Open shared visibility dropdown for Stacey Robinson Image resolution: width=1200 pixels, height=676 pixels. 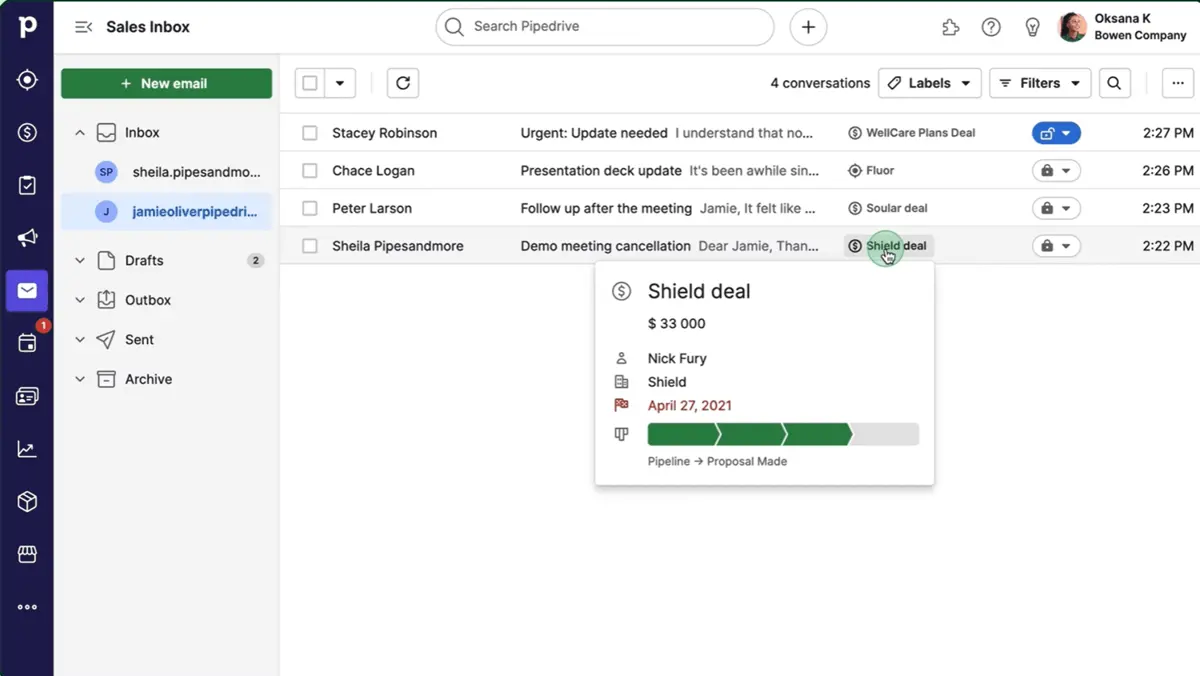tap(1056, 133)
